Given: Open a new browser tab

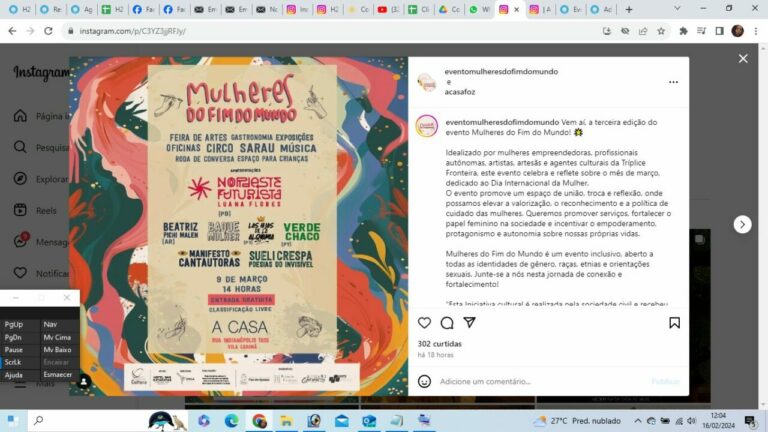Looking at the screenshot, I should click(x=629, y=9).
